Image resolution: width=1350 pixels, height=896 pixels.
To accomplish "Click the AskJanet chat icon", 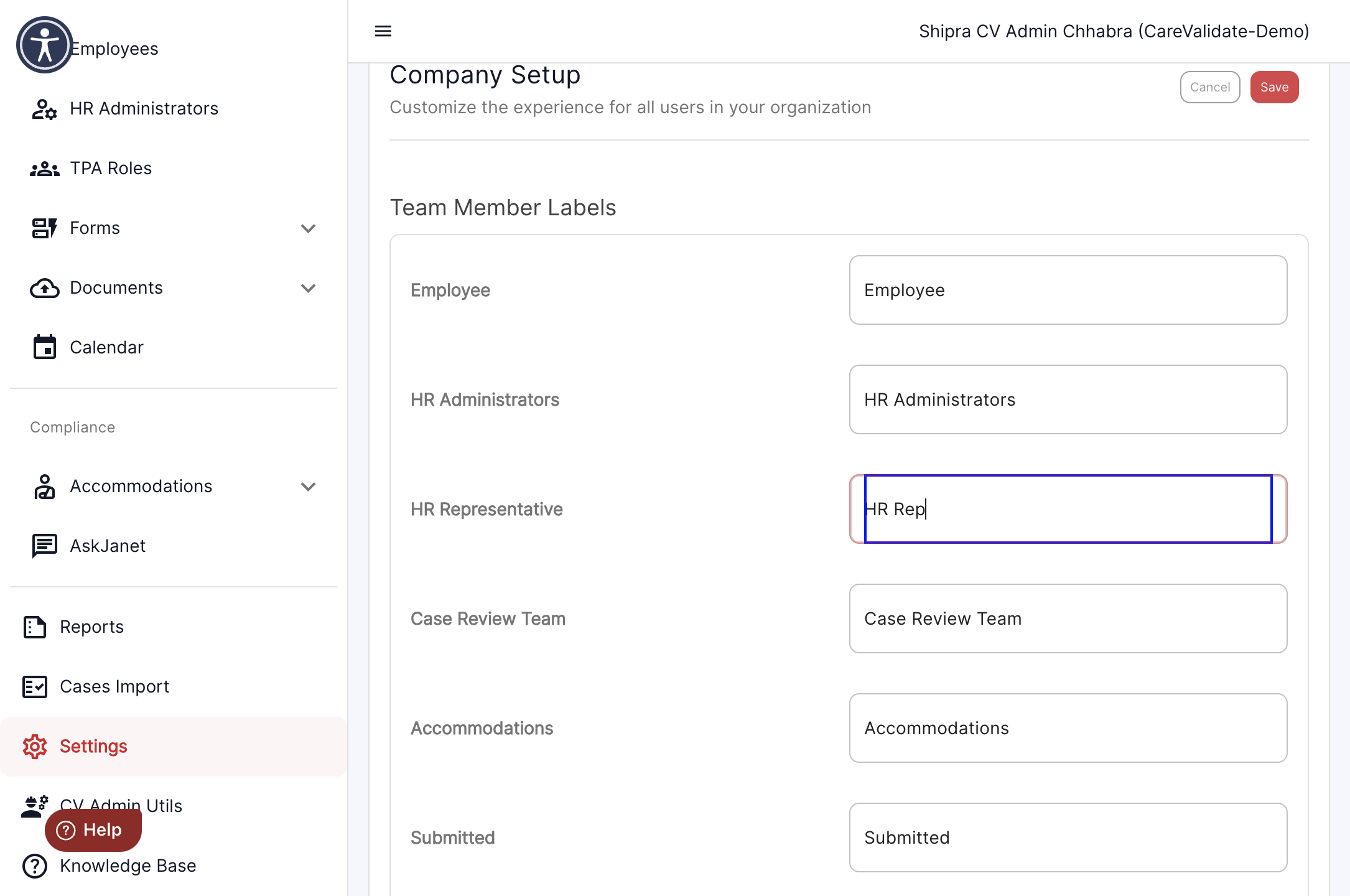I will (44, 546).
